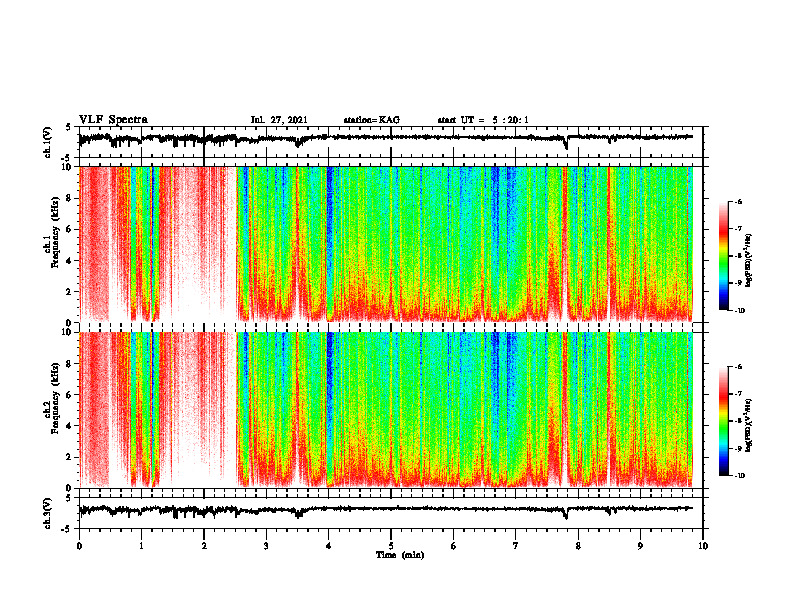Click the ch.1(V) waveform axis label
Screen dimensions: 792x612
tap(48, 142)
